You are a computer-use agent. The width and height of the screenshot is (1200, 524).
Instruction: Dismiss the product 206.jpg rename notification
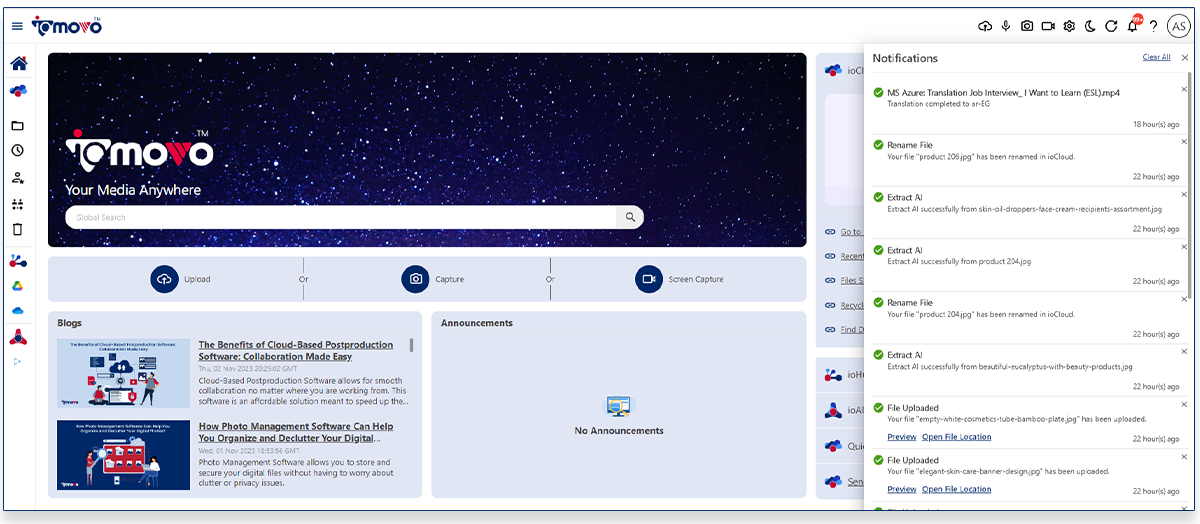coord(1185,142)
